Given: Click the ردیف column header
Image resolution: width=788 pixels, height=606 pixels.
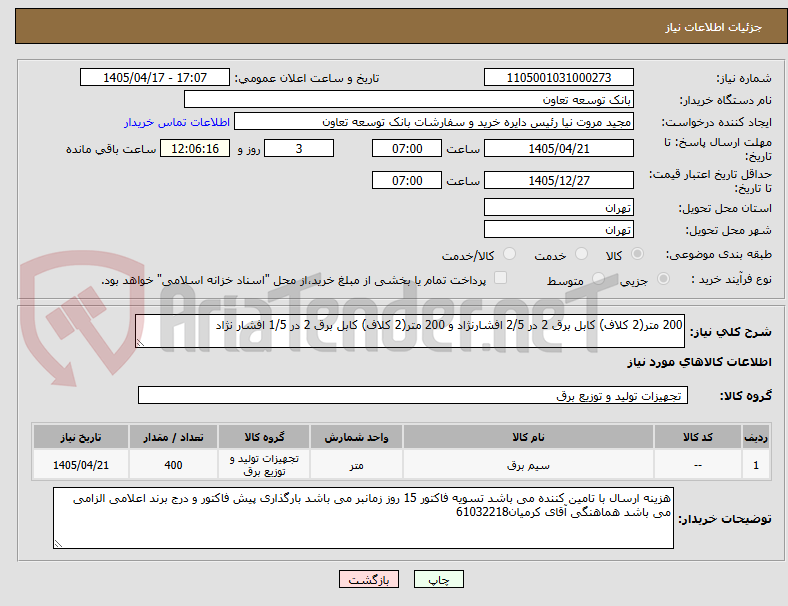Looking at the screenshot, I should (x=756, y=437).
